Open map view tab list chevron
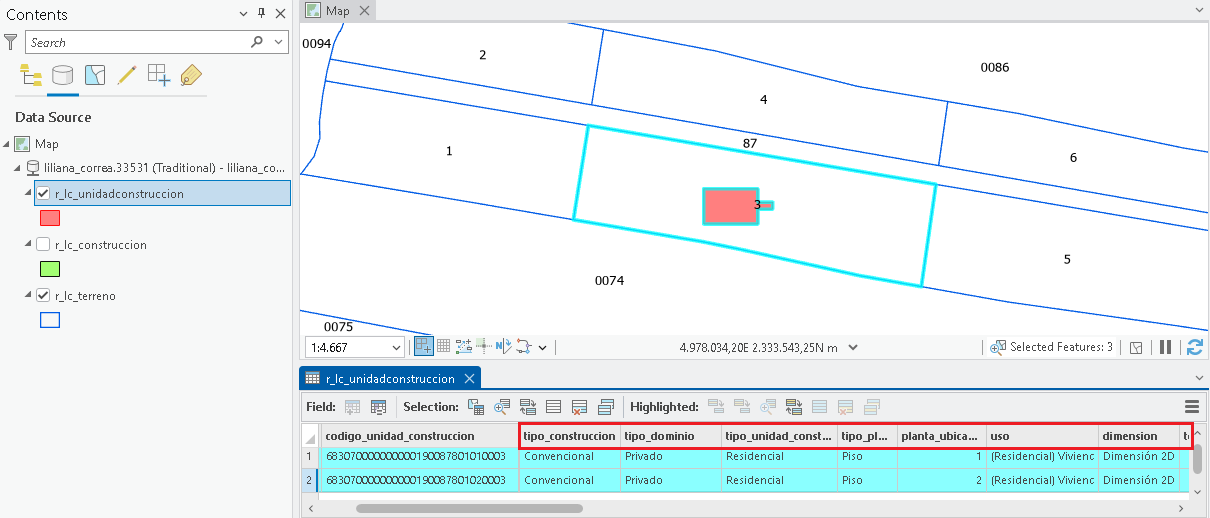 (1199, 10)
